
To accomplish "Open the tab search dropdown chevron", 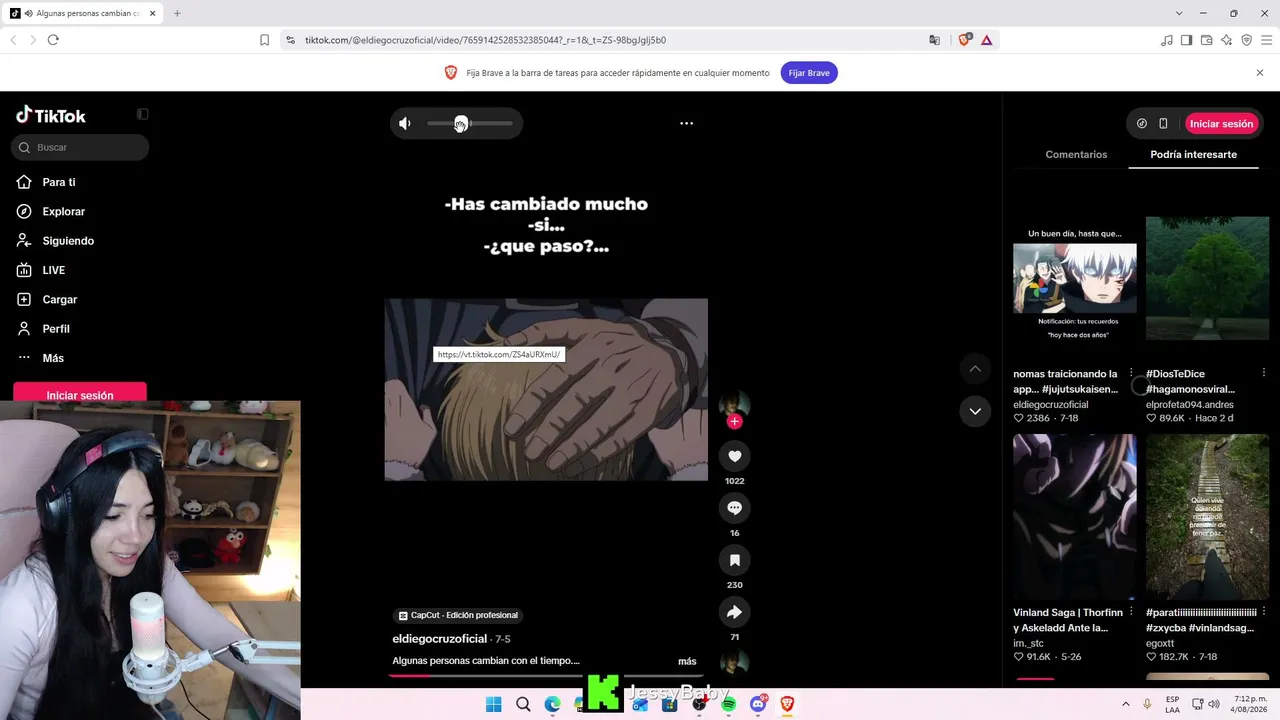I will pos(1179,13).
